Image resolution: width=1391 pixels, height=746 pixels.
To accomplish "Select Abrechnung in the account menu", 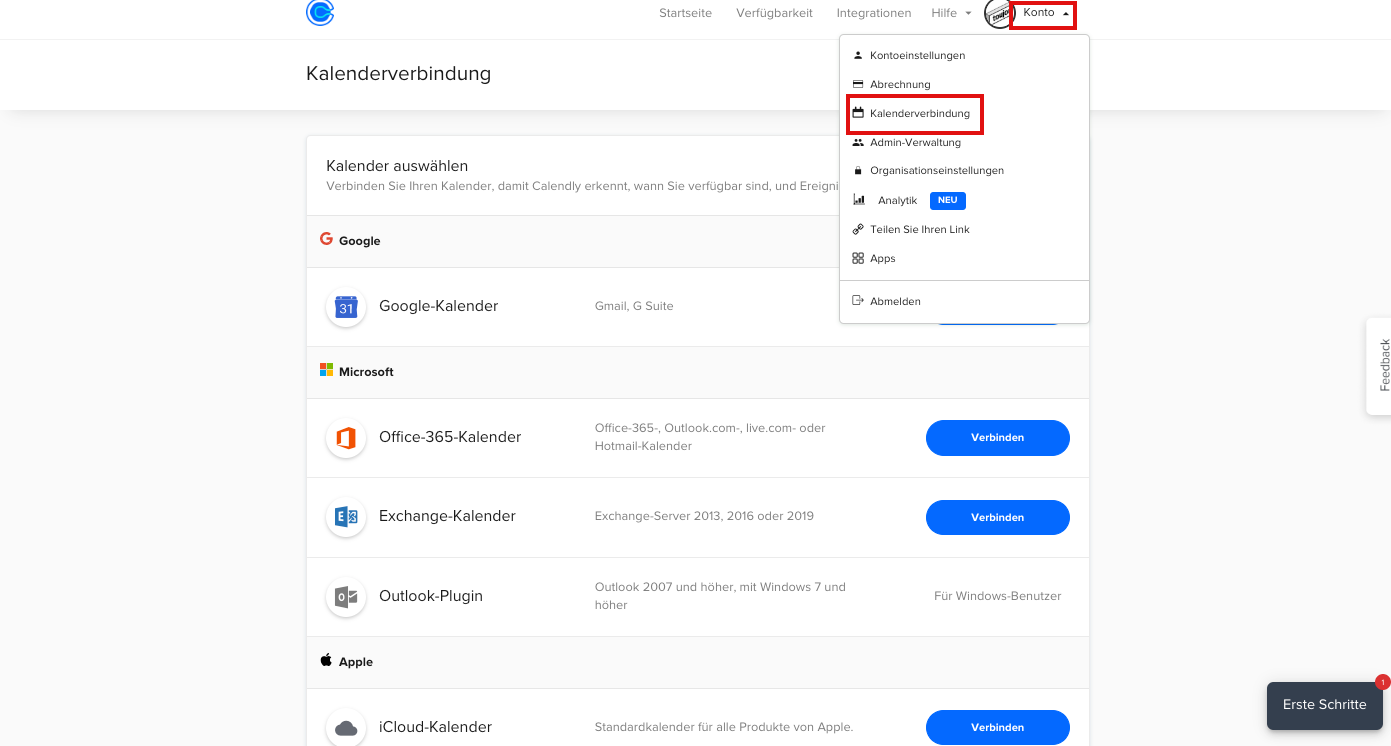I will pos(900,84).
